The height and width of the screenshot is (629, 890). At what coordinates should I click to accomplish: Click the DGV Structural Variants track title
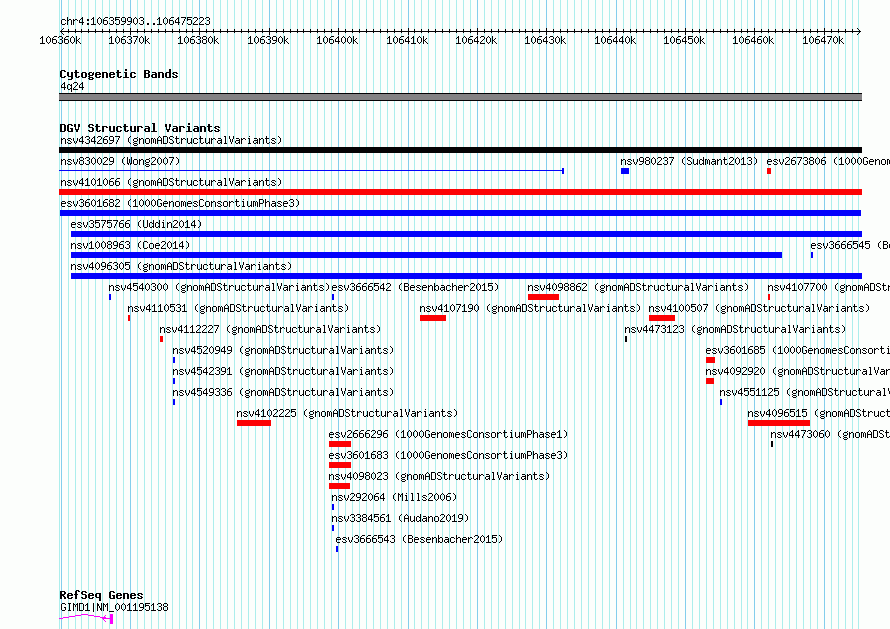click(x=140, y=128)
